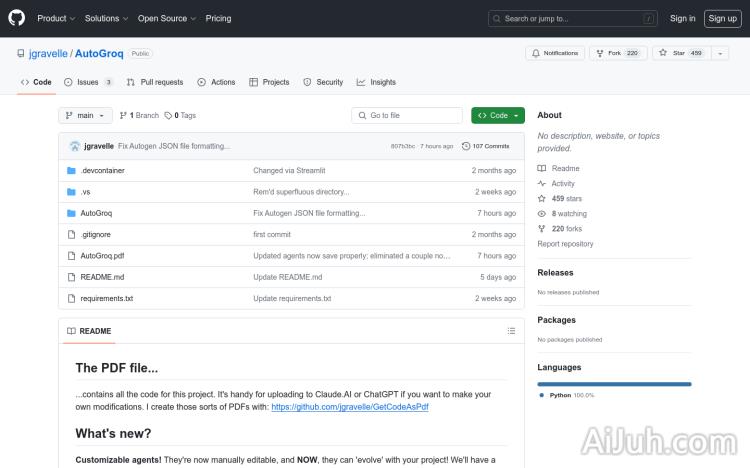
Task: Open the main branch selector dropdown
Action: [x=85, y=116]
